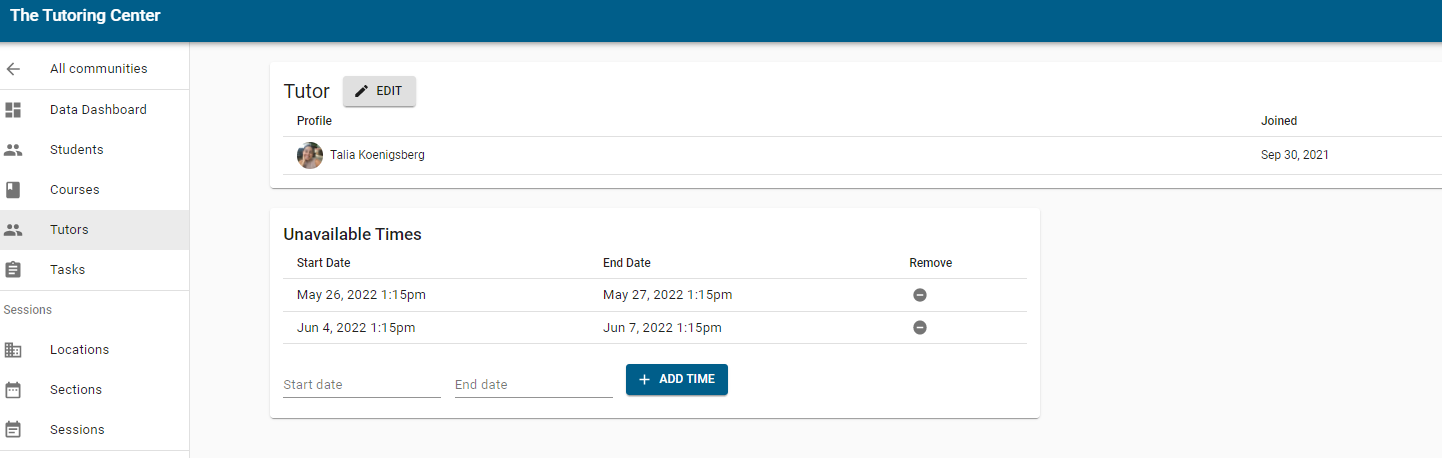Select the Courses book icon
This screenshot has height=458, width=1442.
click(13, 190)
